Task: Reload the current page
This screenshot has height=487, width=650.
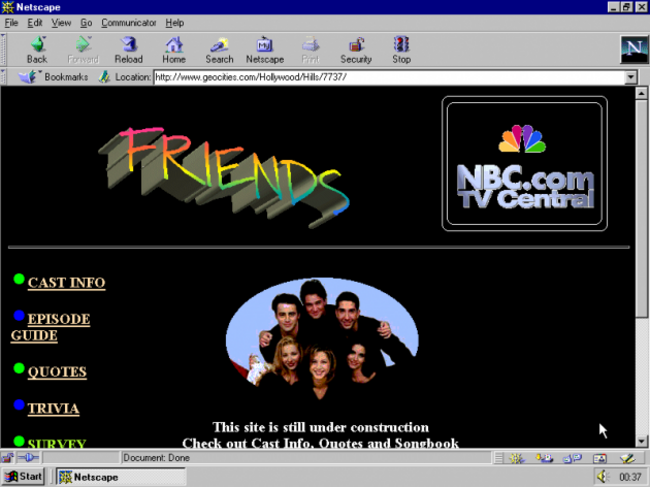Action: coord(129,50)
